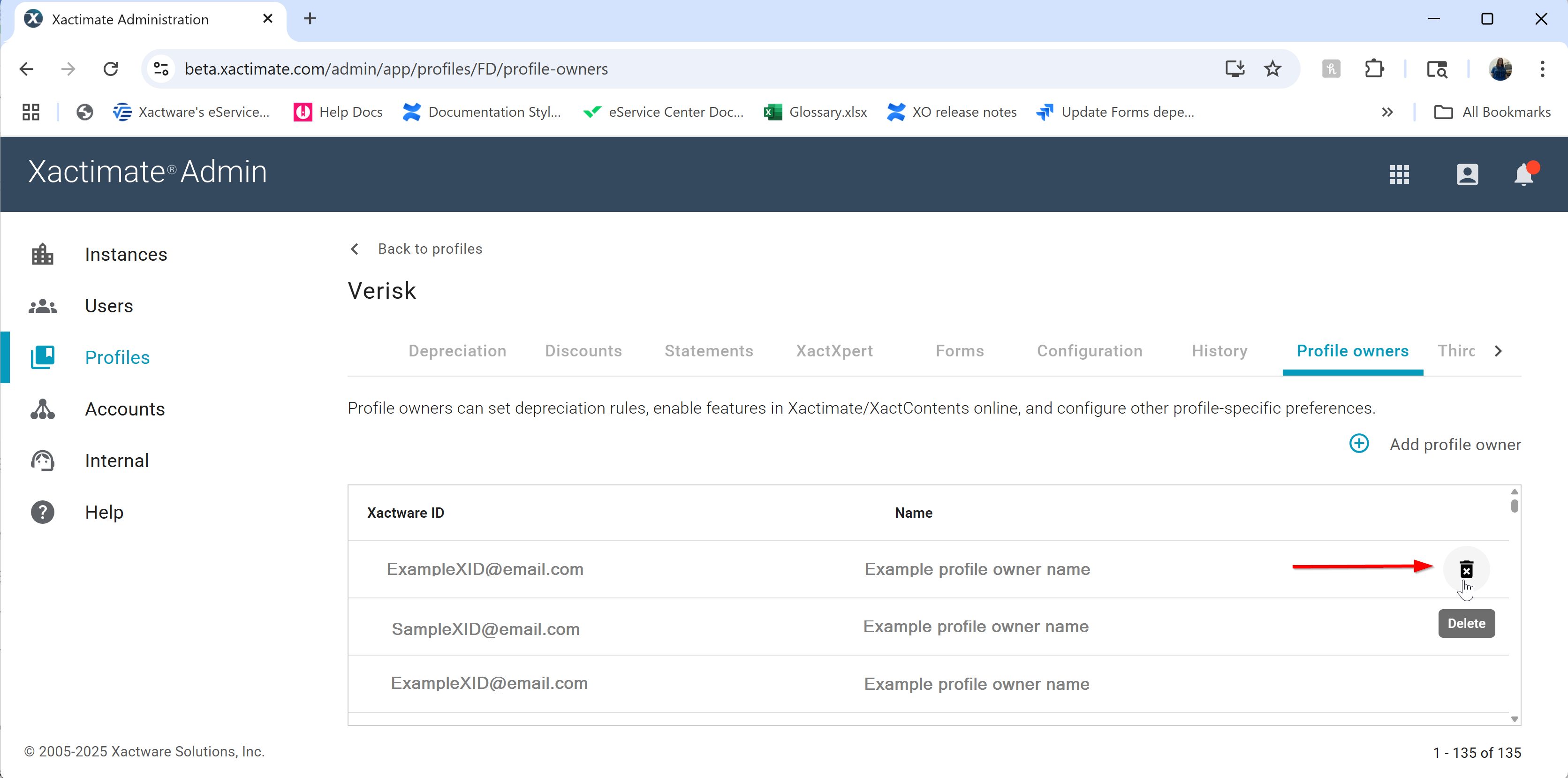Click the browser address bar URL
Viewport: 1568px width, 778px height.
(x=396, y=69)
